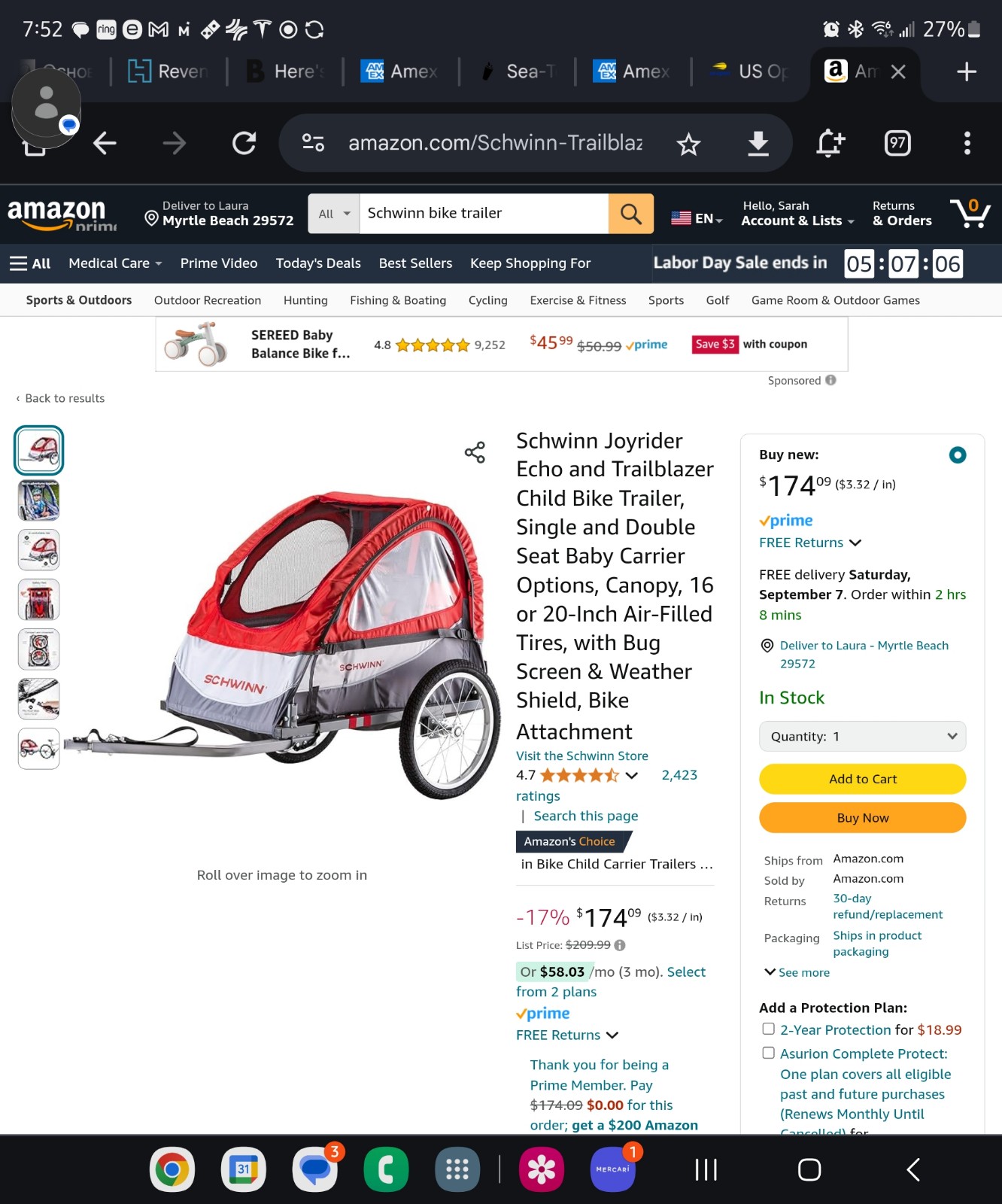The image size is (1002, 1204).
Task: Visit the Schwinn Store link
Action: [582, 756]
